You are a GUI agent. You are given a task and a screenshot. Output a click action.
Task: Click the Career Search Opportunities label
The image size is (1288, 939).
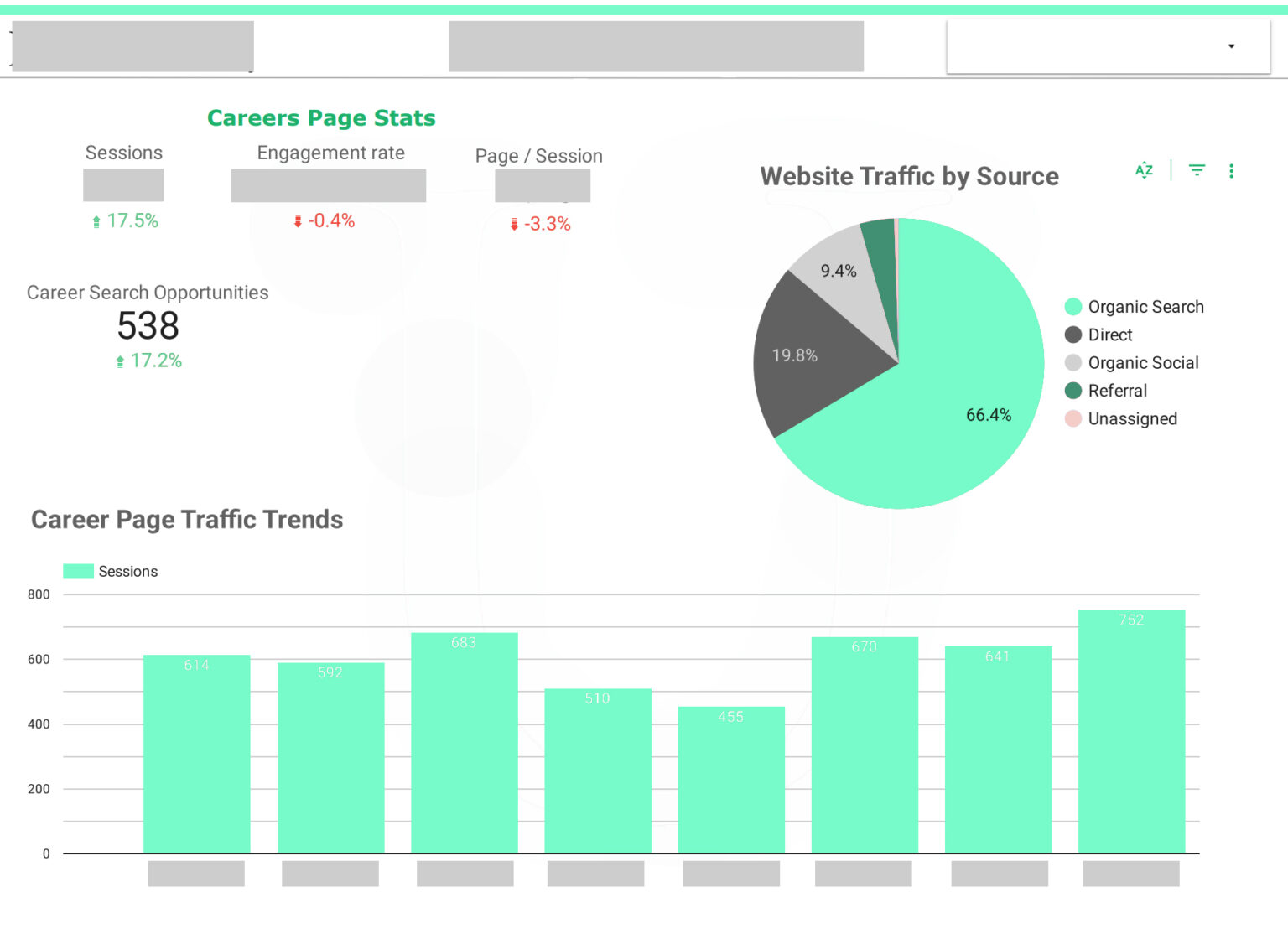[x=148, y=293]
